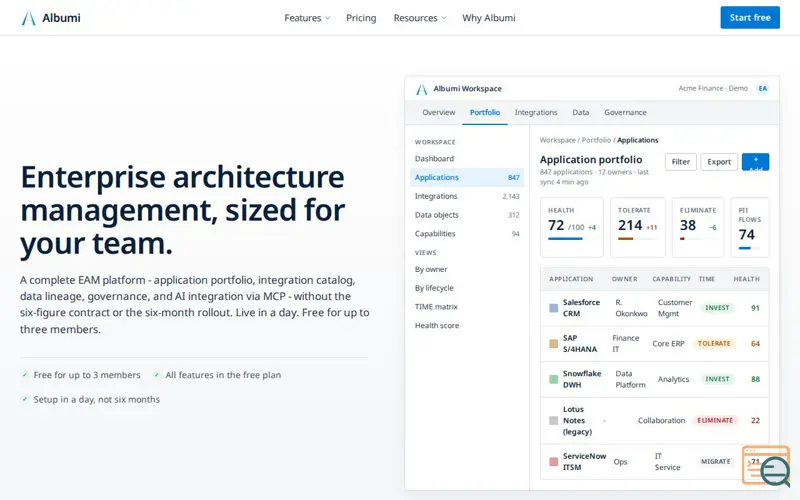Click the Health progress bar

571,239
